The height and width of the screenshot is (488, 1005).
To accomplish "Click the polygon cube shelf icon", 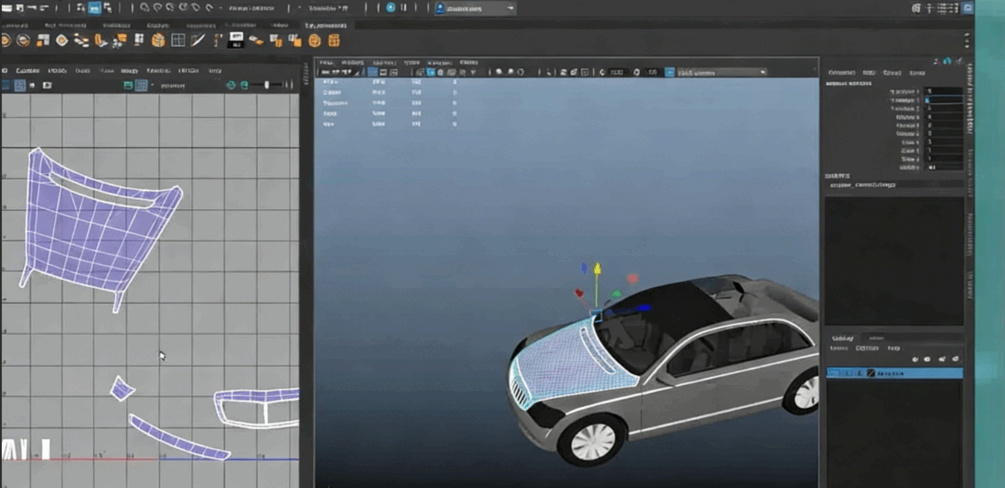I will click(x=158, y=41).
